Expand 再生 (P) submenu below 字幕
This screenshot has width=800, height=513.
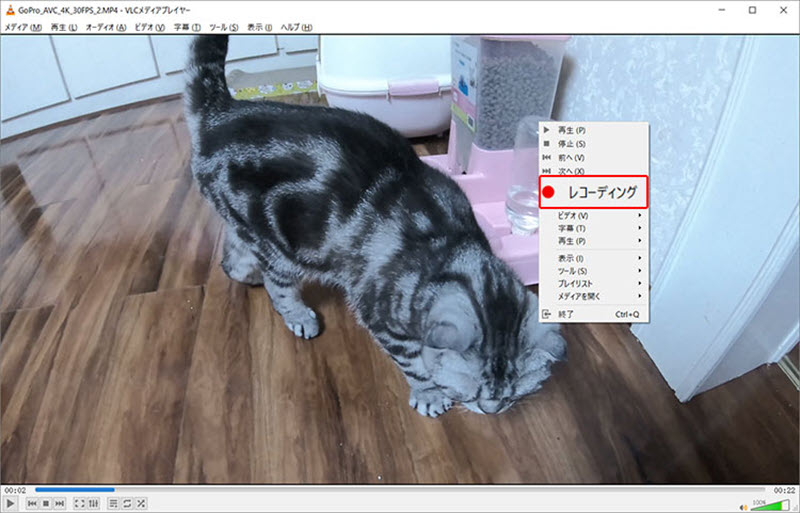(x=594, y=241)
